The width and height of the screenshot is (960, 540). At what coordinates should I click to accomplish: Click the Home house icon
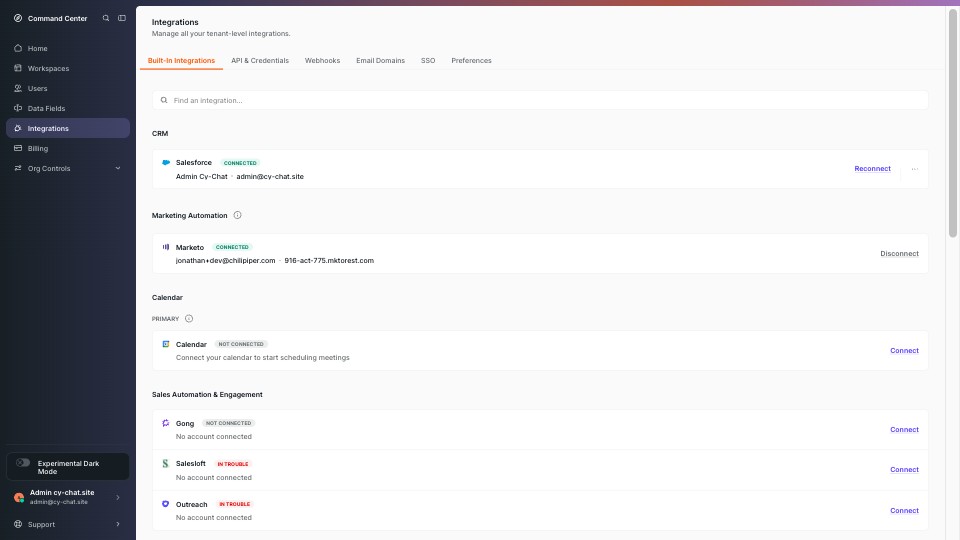click(18, 48)
